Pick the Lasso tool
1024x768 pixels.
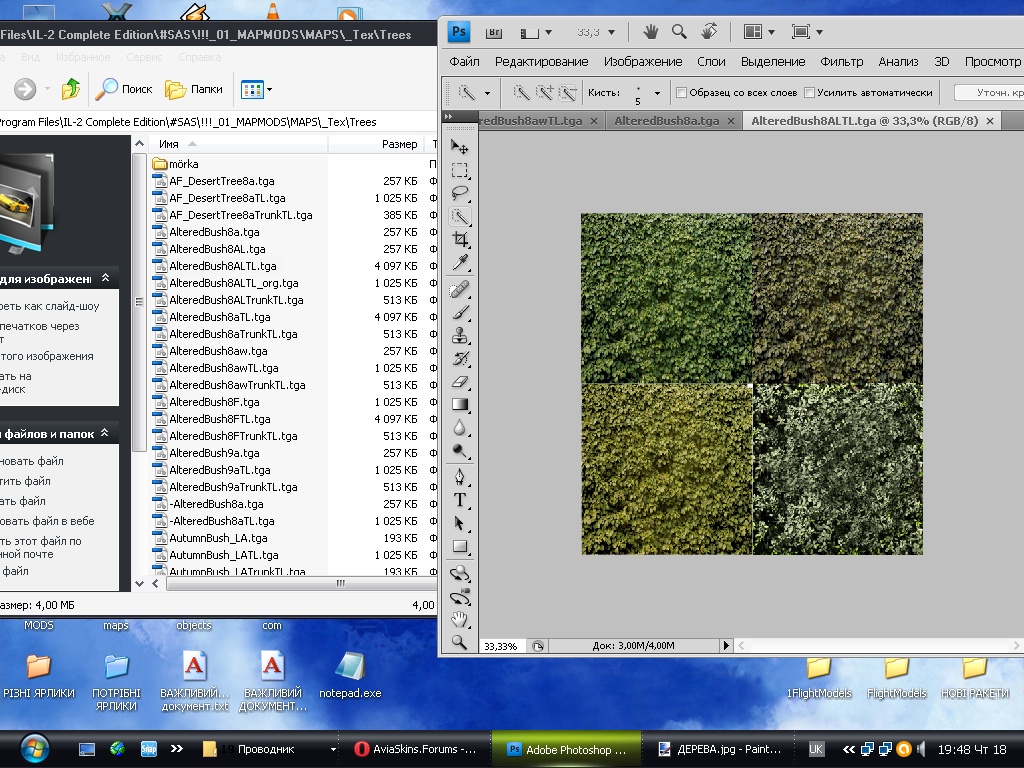click(x=460, y=193)
